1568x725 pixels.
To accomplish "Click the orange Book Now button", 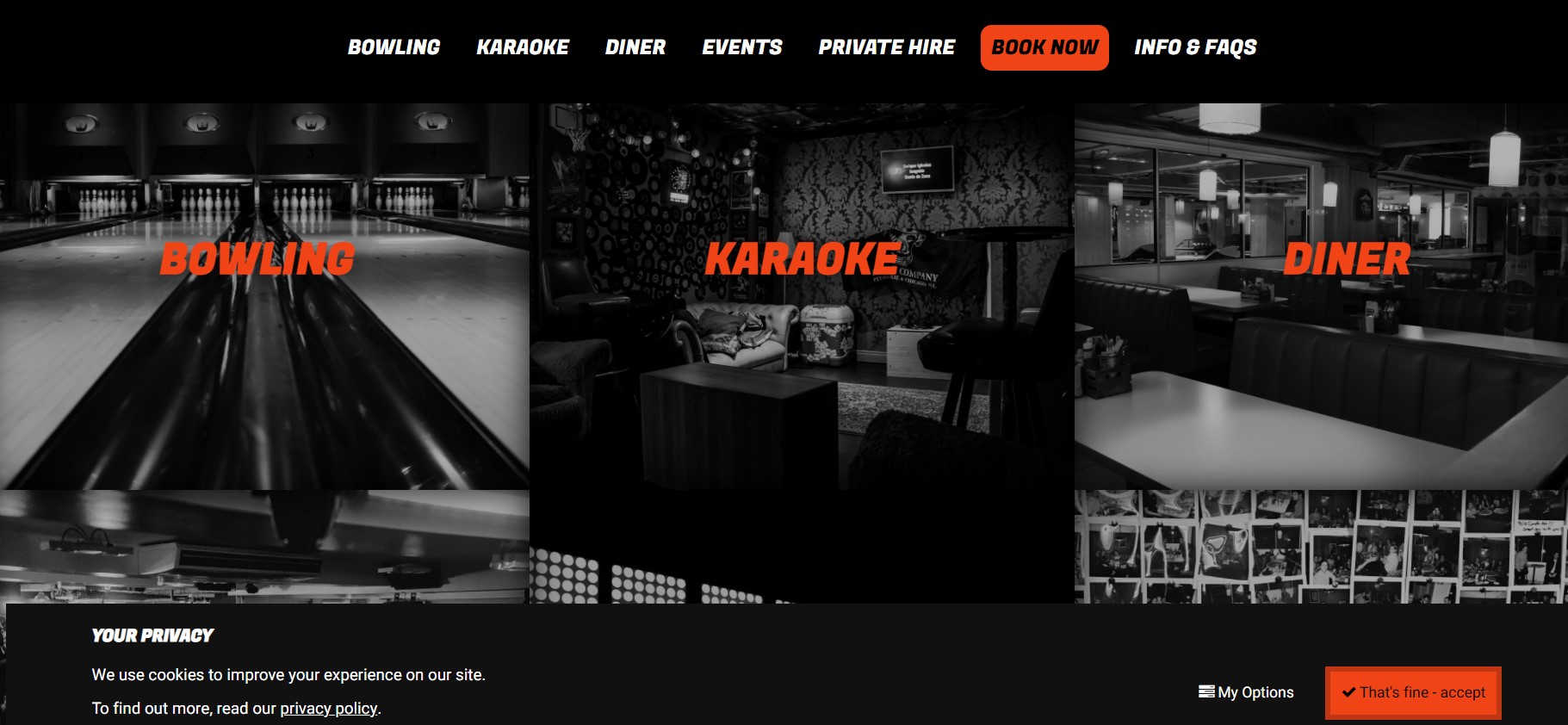I will tap(1044, 47).
